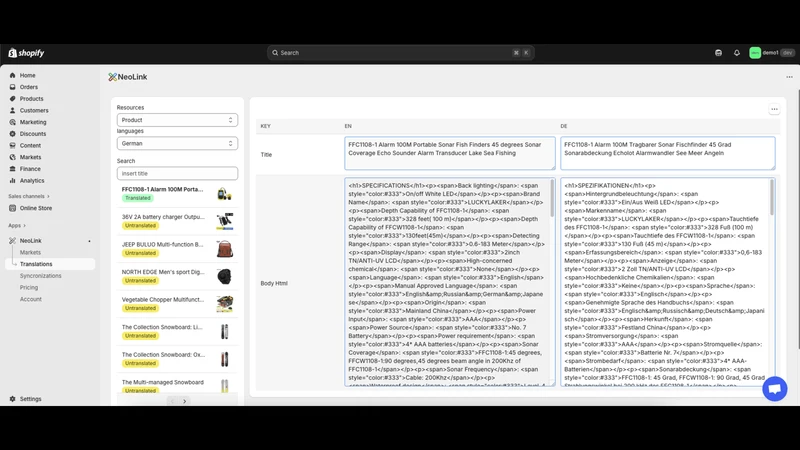800x450 pixels.
Task: Open the three-dot menu in translation panel
Action: click(x=774, y=109)
